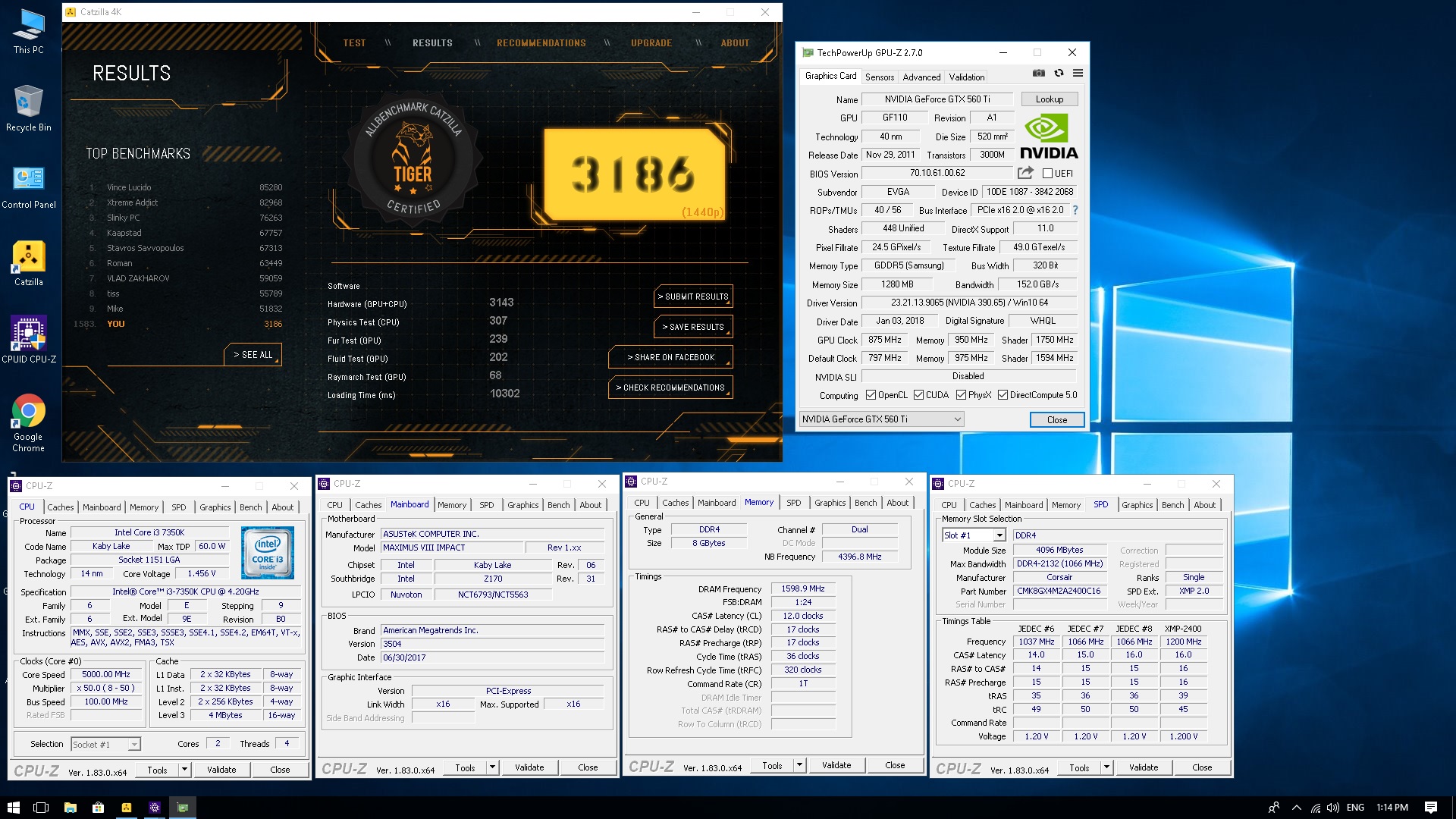Click the GPU-Z refresh icon
Viewport: 1456px width, 819px height.
[1059, 74]
